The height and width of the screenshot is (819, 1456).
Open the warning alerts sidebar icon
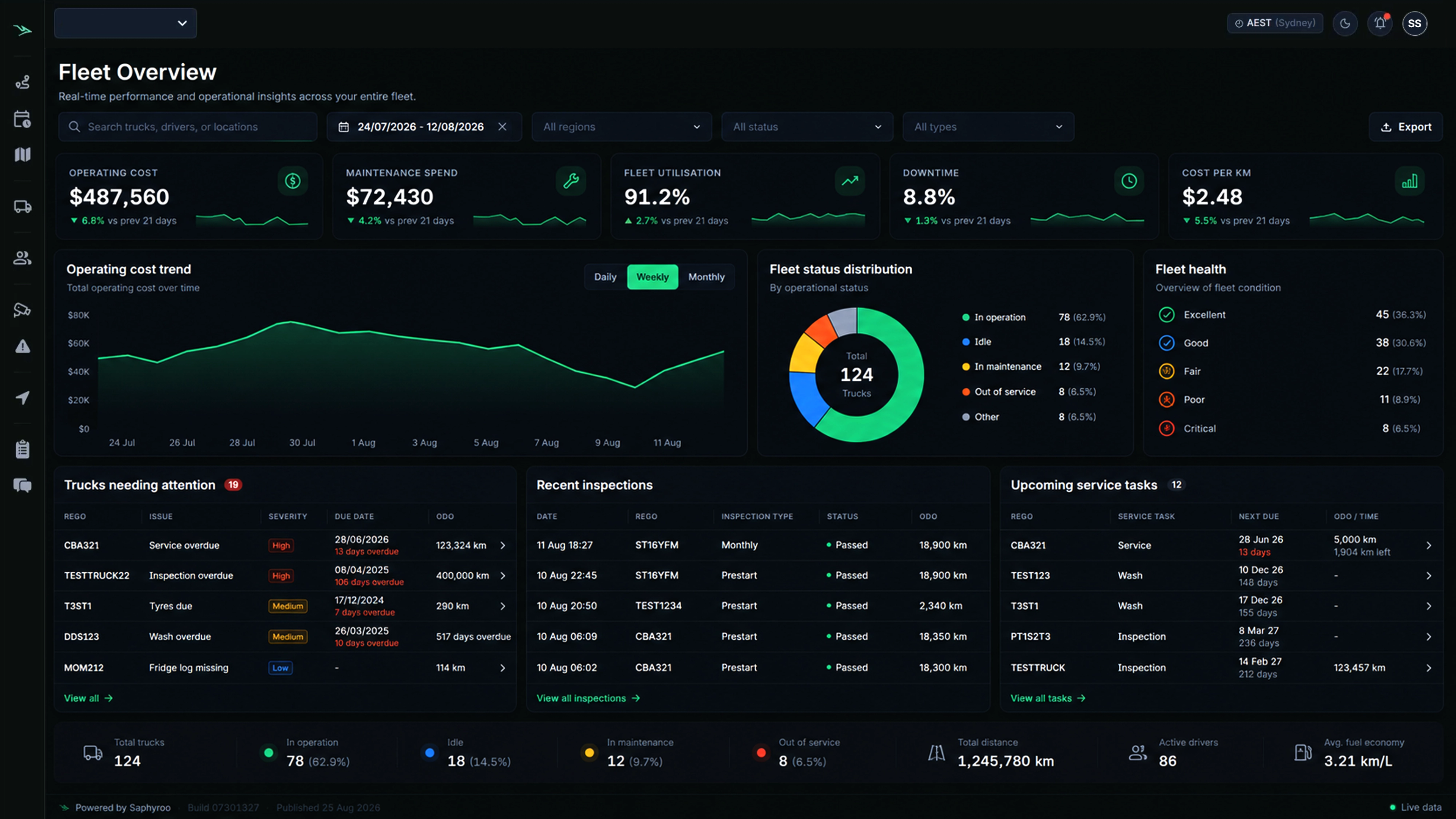(x=23, y=346)
